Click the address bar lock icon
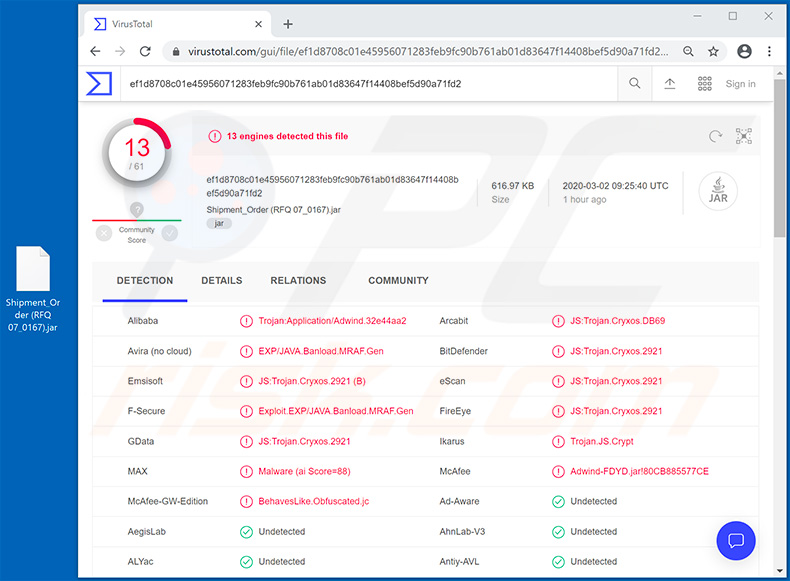The image size is (790, 581). click(176, 51)
